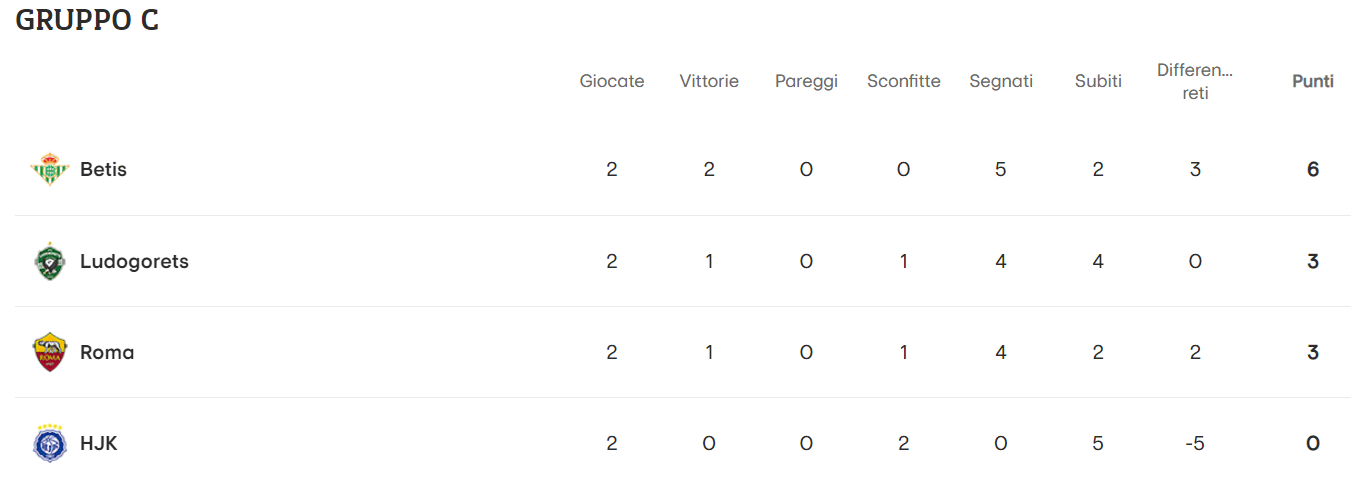Viewport: 1351px width, 481px height.
Task: Click the Sconfitte column header
Action: coord(904,82)
